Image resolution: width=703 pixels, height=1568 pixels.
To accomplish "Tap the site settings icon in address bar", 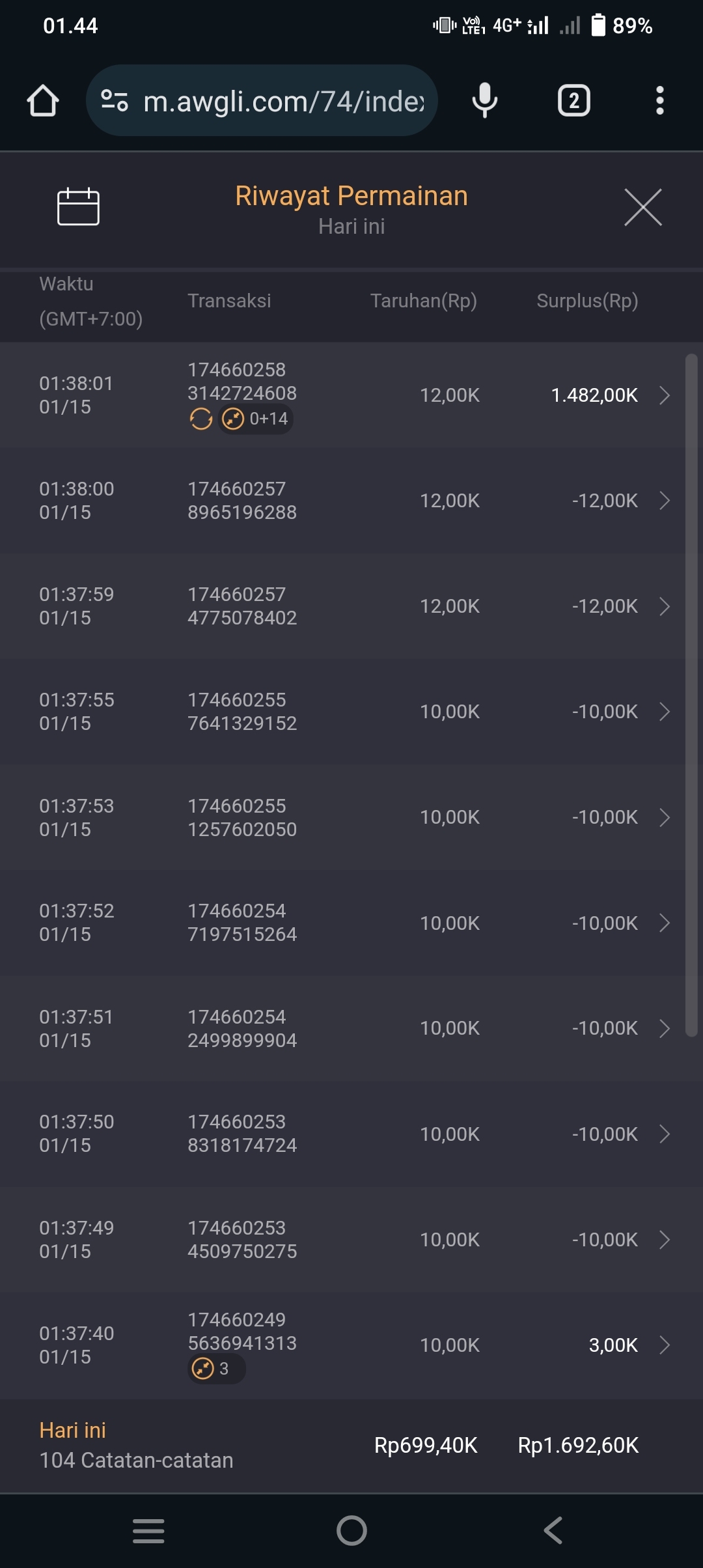I will coord(115,101).
